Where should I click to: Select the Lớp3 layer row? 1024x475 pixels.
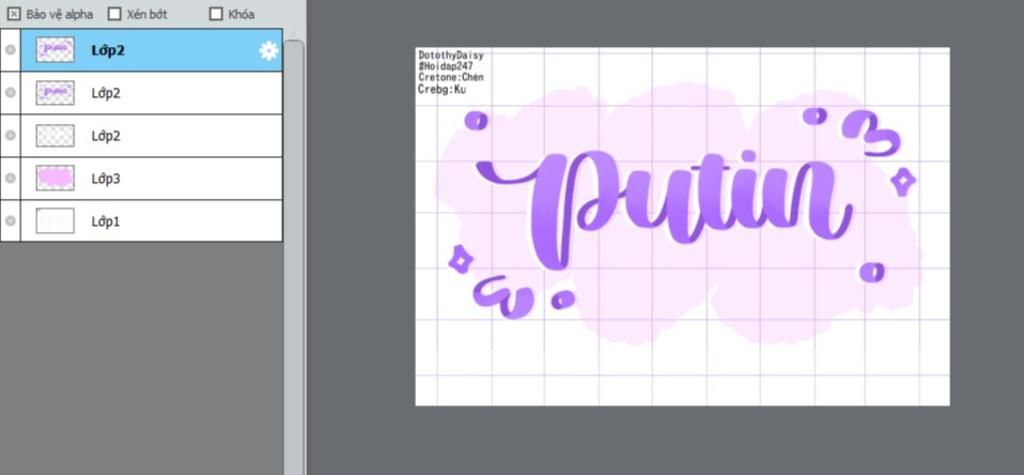[x=152, y=178]
